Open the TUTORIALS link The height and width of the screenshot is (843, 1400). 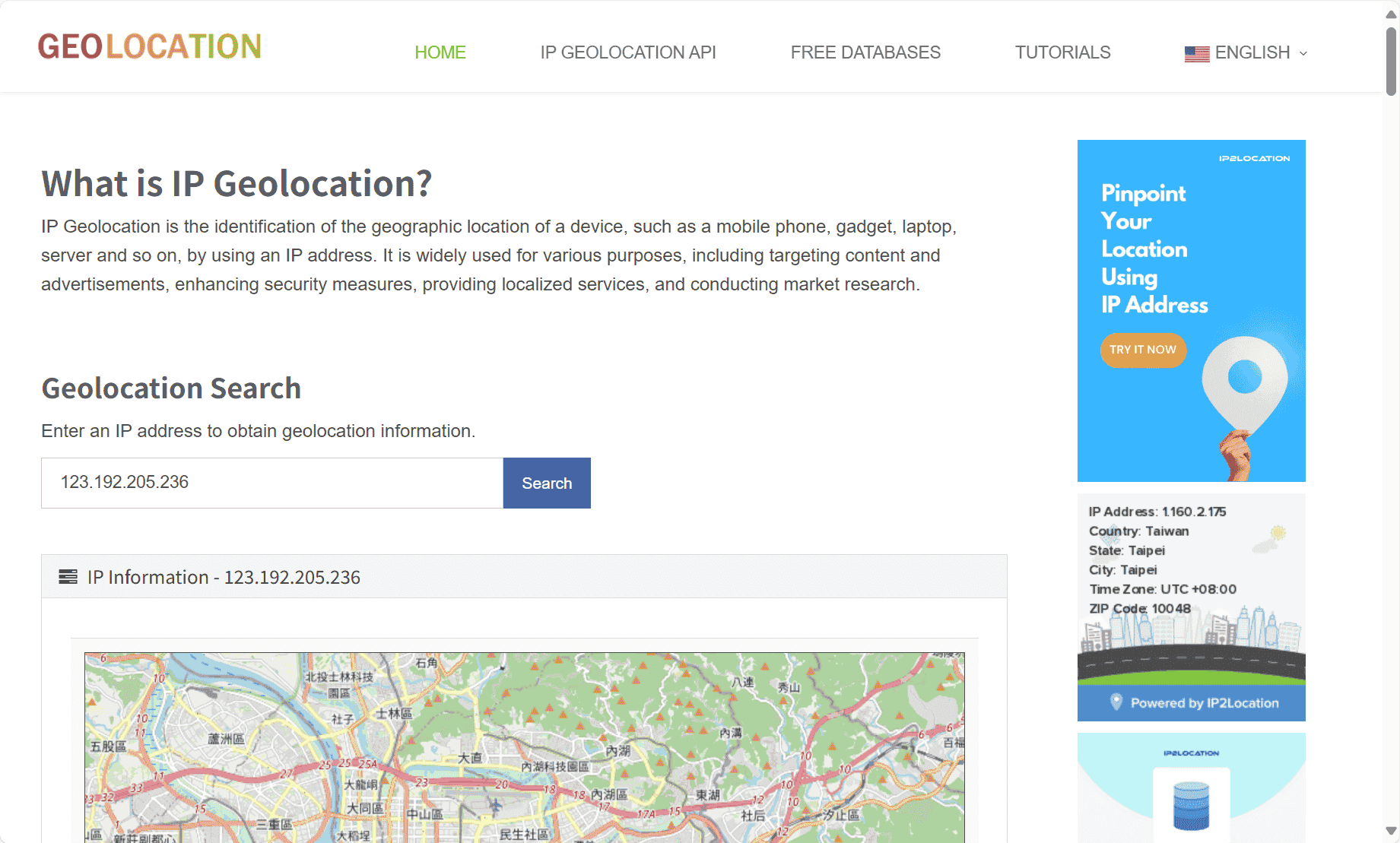[x=1062, y=52]
